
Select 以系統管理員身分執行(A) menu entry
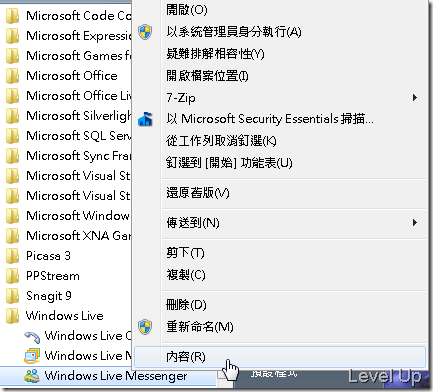280,32
